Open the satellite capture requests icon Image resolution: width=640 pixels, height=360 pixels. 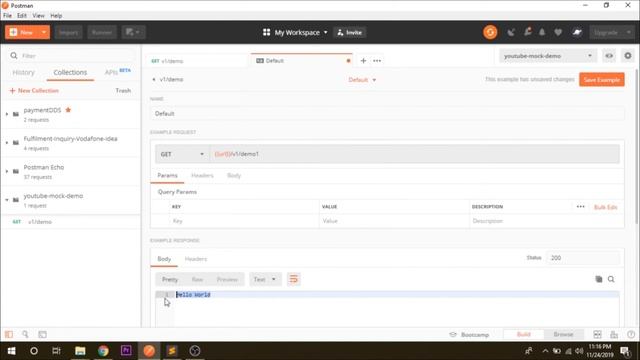(x=511, y=32)
